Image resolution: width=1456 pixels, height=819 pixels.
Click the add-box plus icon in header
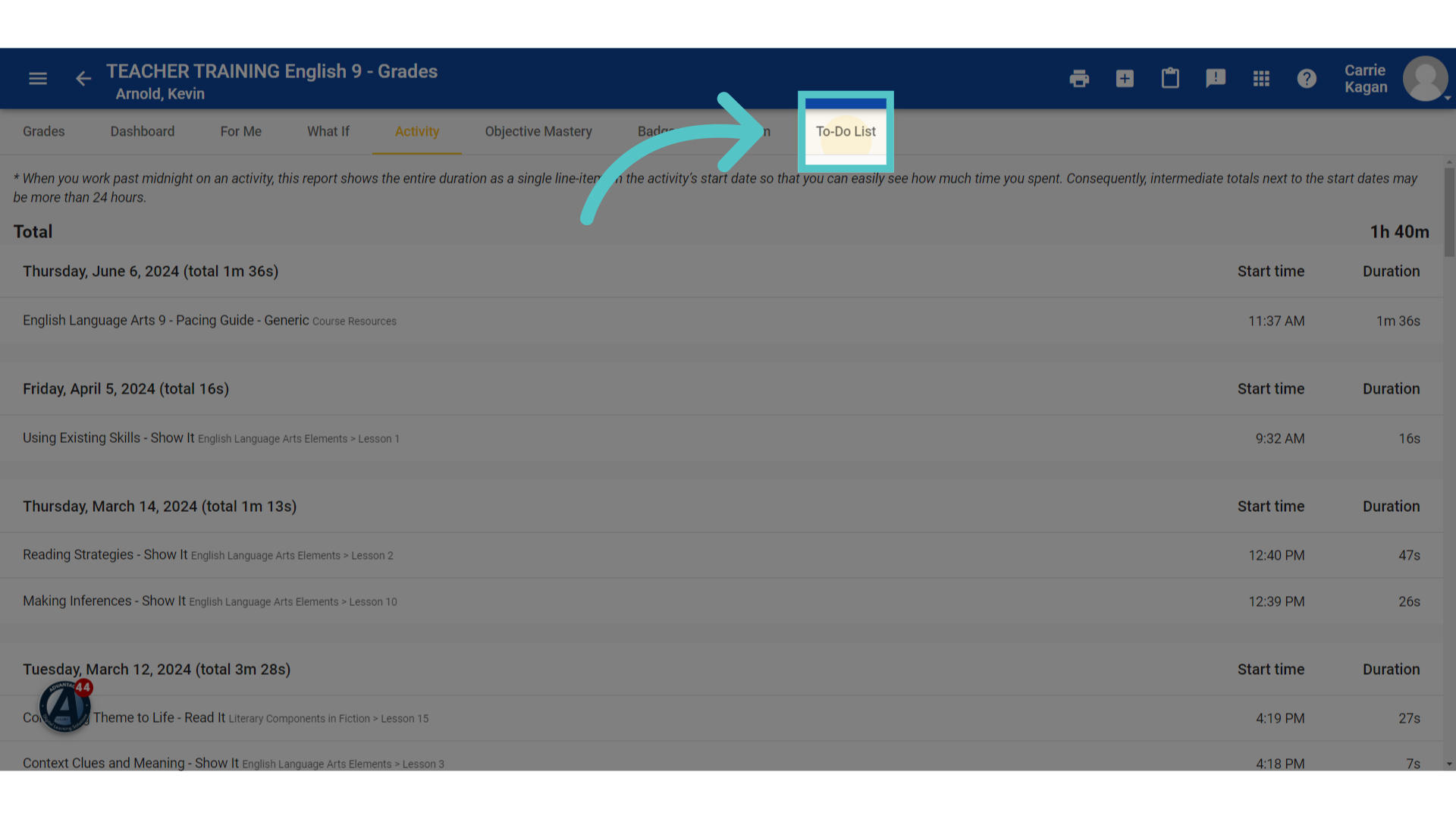[1125, 78]
